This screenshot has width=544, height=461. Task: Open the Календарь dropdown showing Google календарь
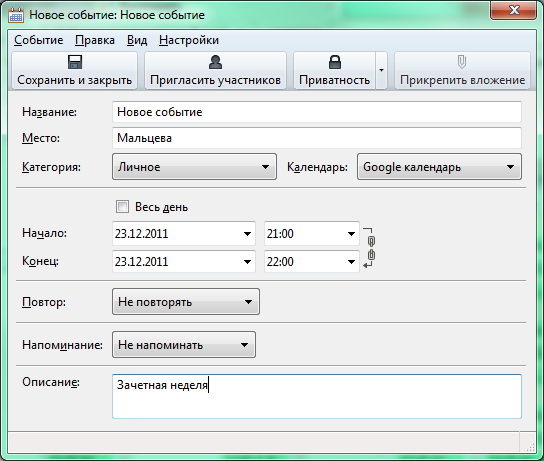point(439,167)
